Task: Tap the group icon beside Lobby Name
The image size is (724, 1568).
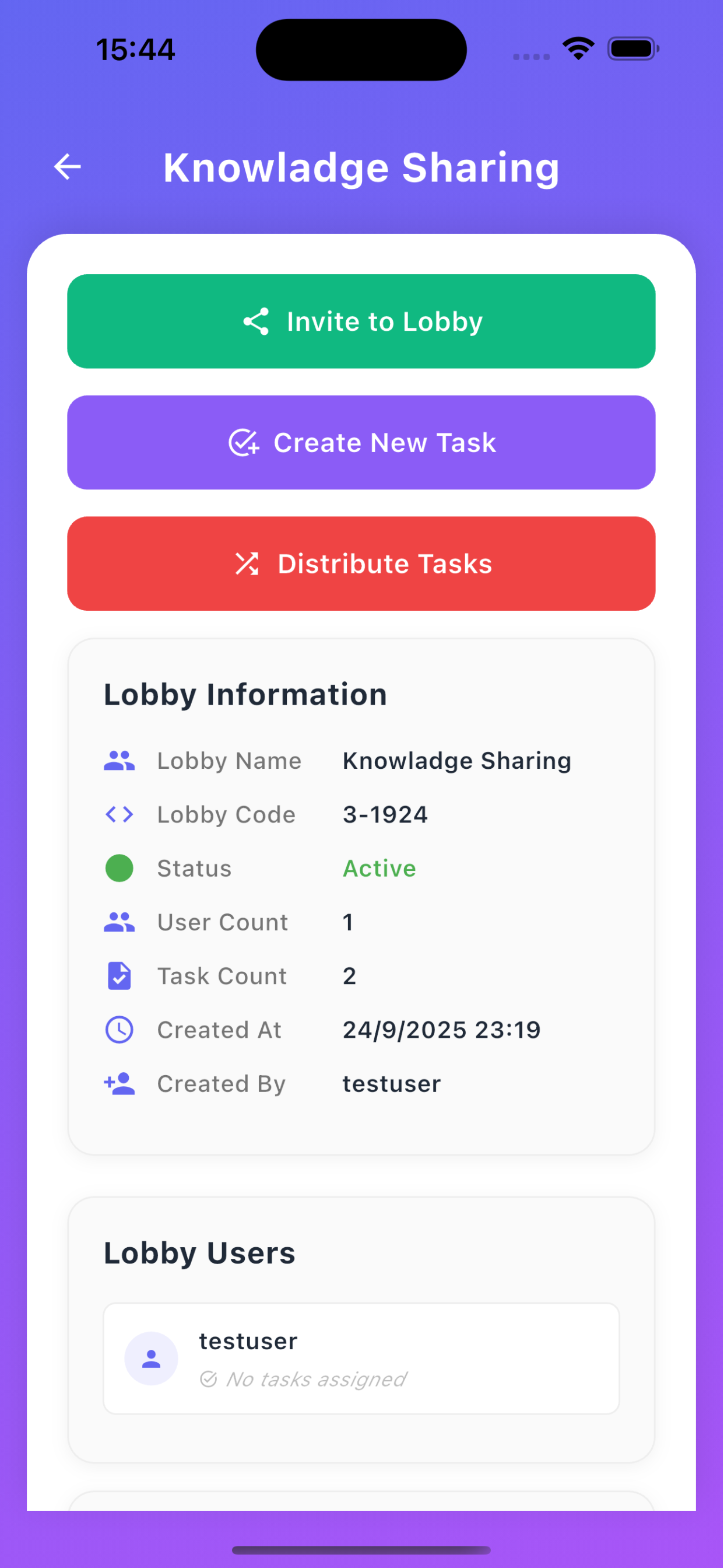Action: (120, 761)
